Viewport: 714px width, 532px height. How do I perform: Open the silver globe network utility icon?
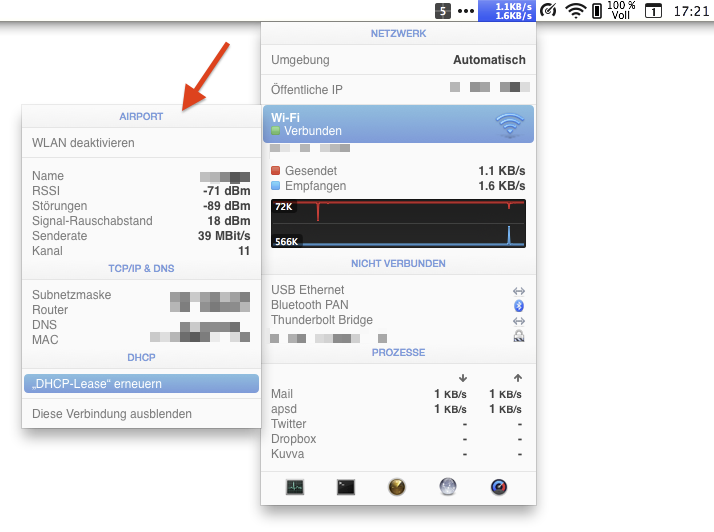[x=448, y=487]
